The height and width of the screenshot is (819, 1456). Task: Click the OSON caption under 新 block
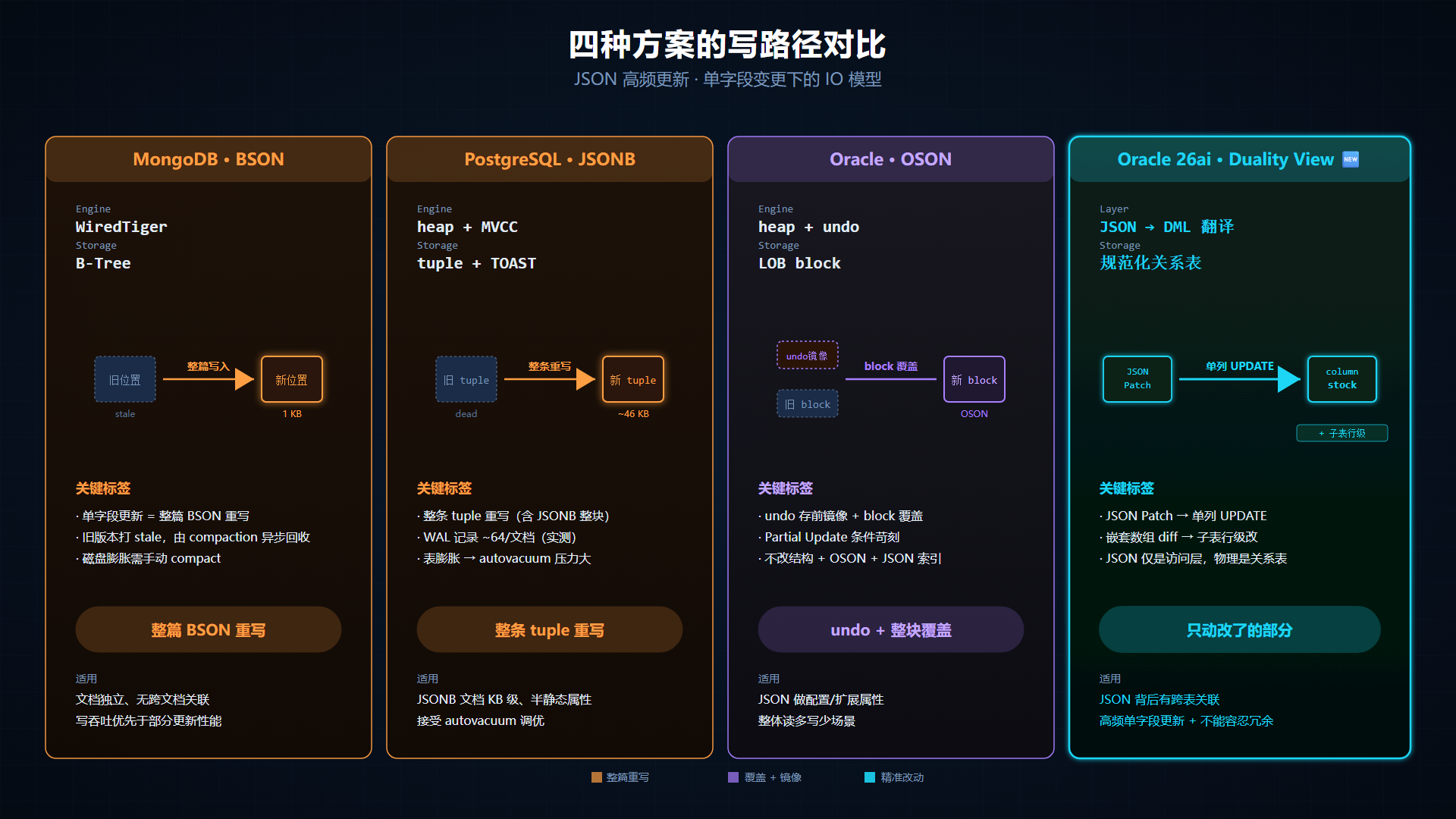pos(974,414)
